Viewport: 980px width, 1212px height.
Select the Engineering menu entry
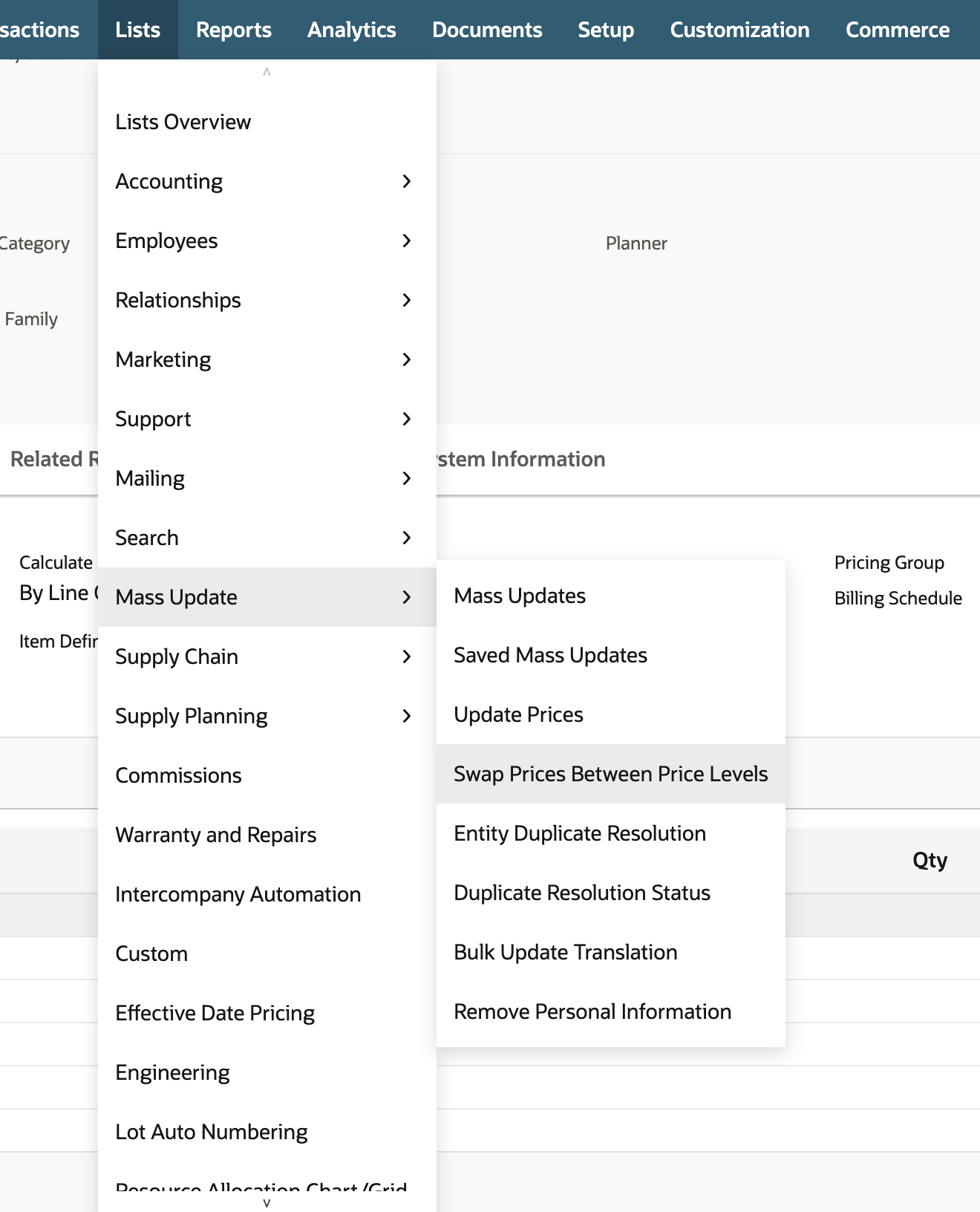(267, 1072)
